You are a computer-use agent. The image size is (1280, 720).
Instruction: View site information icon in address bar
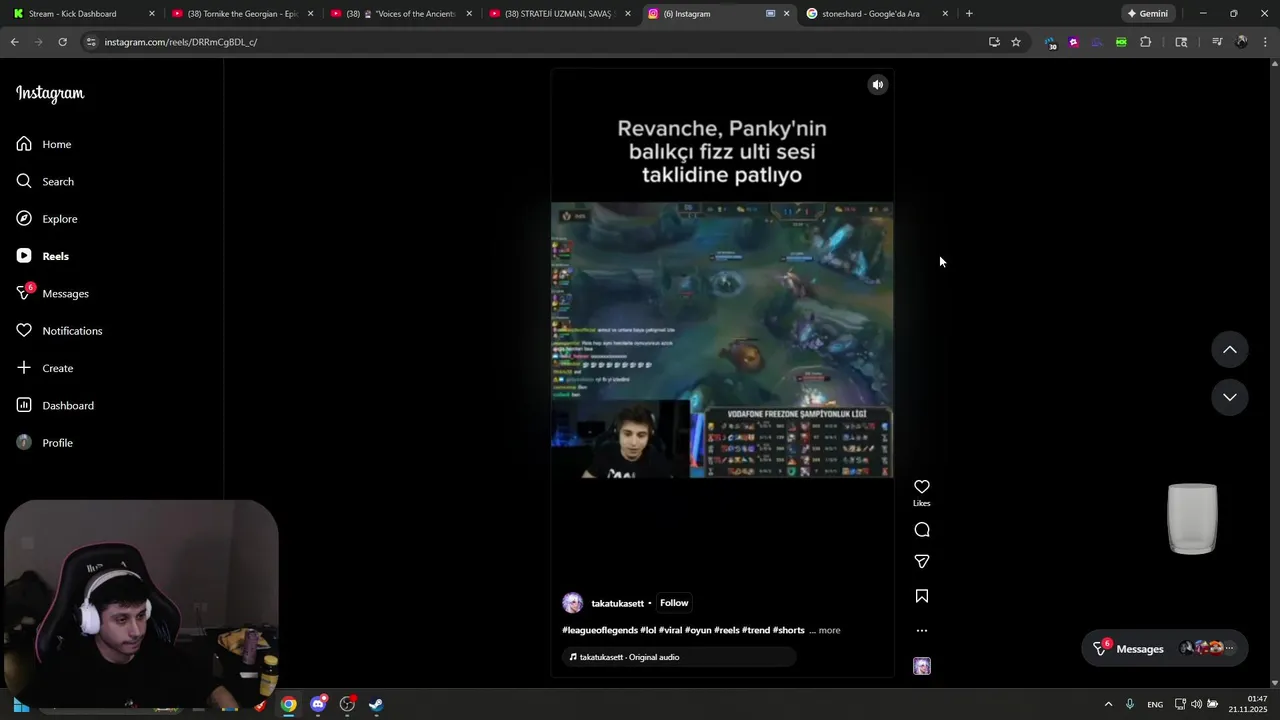(91, 42)
